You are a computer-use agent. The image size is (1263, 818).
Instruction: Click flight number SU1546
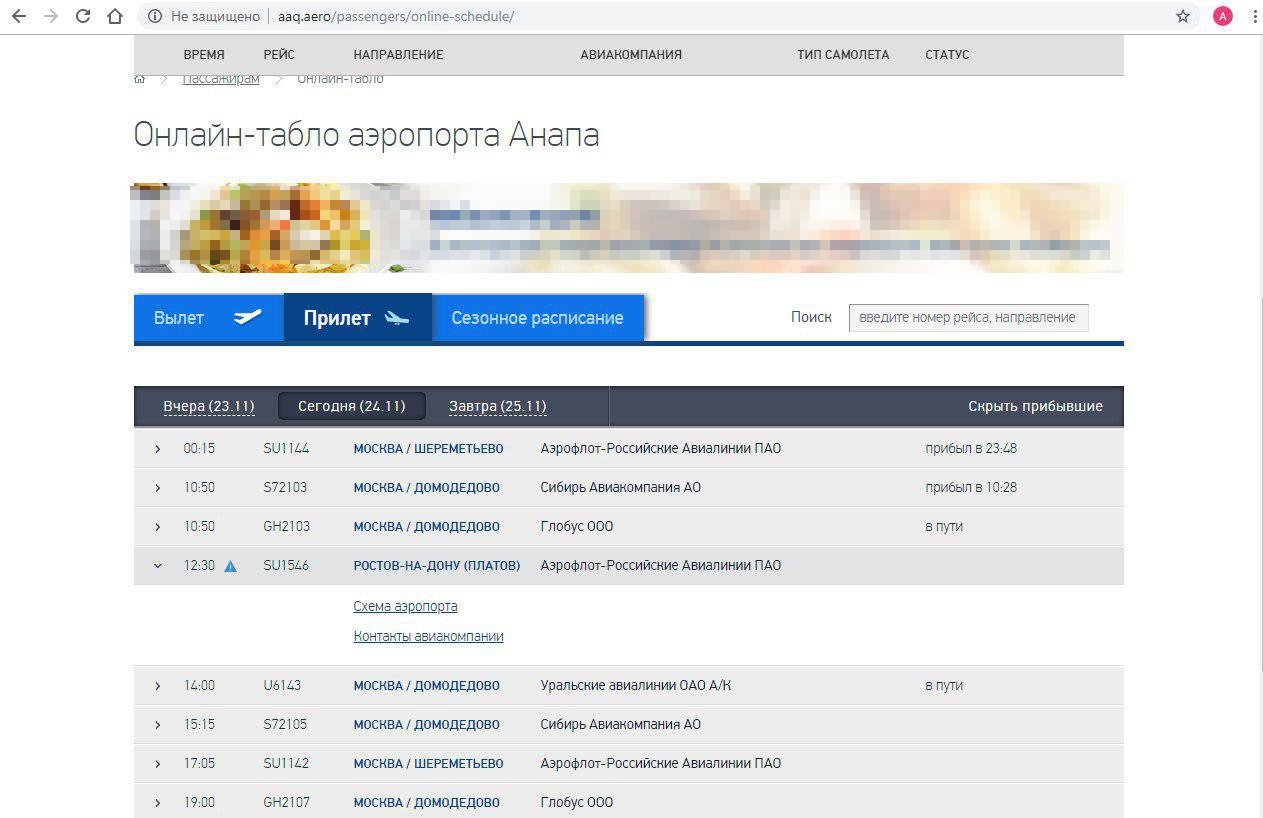(286, 566)
